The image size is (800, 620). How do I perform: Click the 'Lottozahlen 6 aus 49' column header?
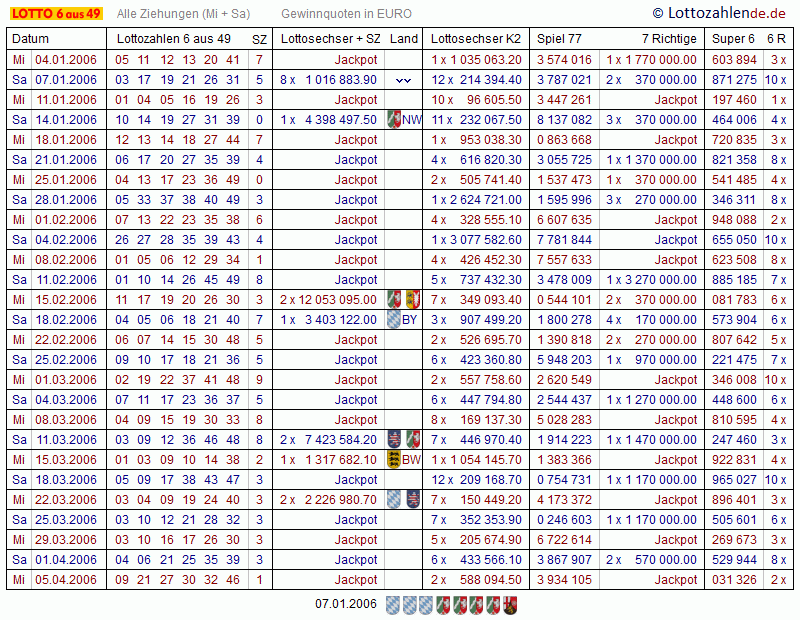pos(173,39)
